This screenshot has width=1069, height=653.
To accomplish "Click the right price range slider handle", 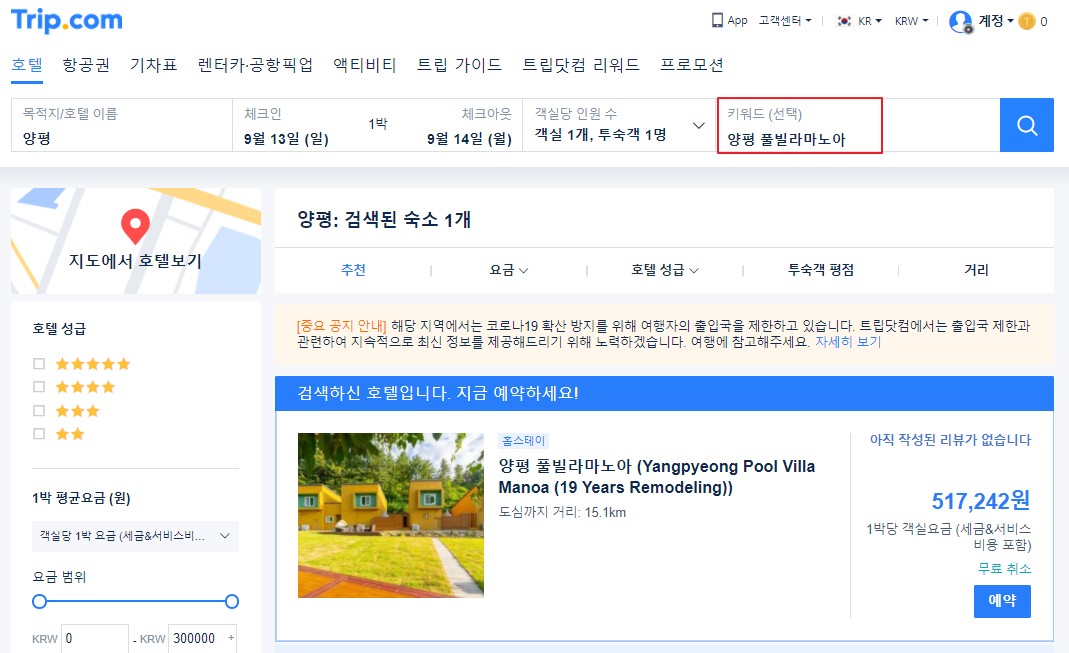I will coord(232,601).
